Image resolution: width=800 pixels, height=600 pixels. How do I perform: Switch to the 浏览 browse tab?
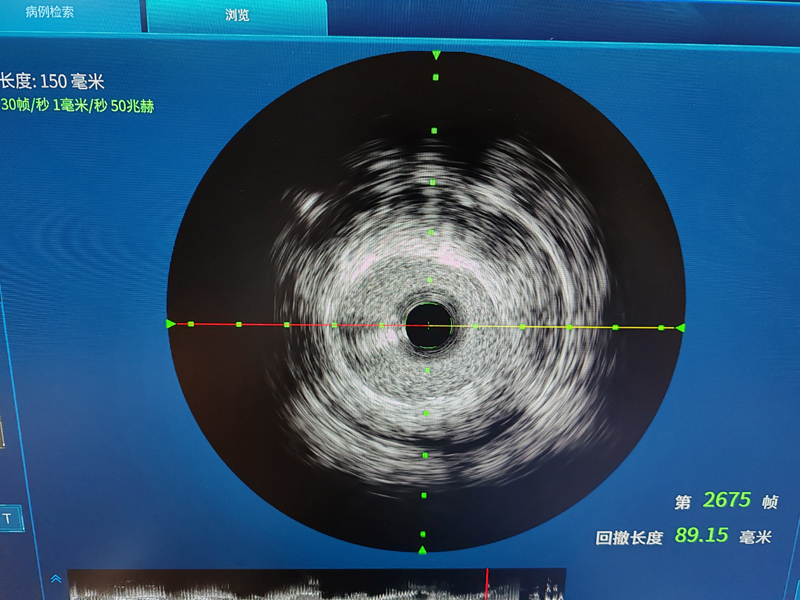coord(237,16)
